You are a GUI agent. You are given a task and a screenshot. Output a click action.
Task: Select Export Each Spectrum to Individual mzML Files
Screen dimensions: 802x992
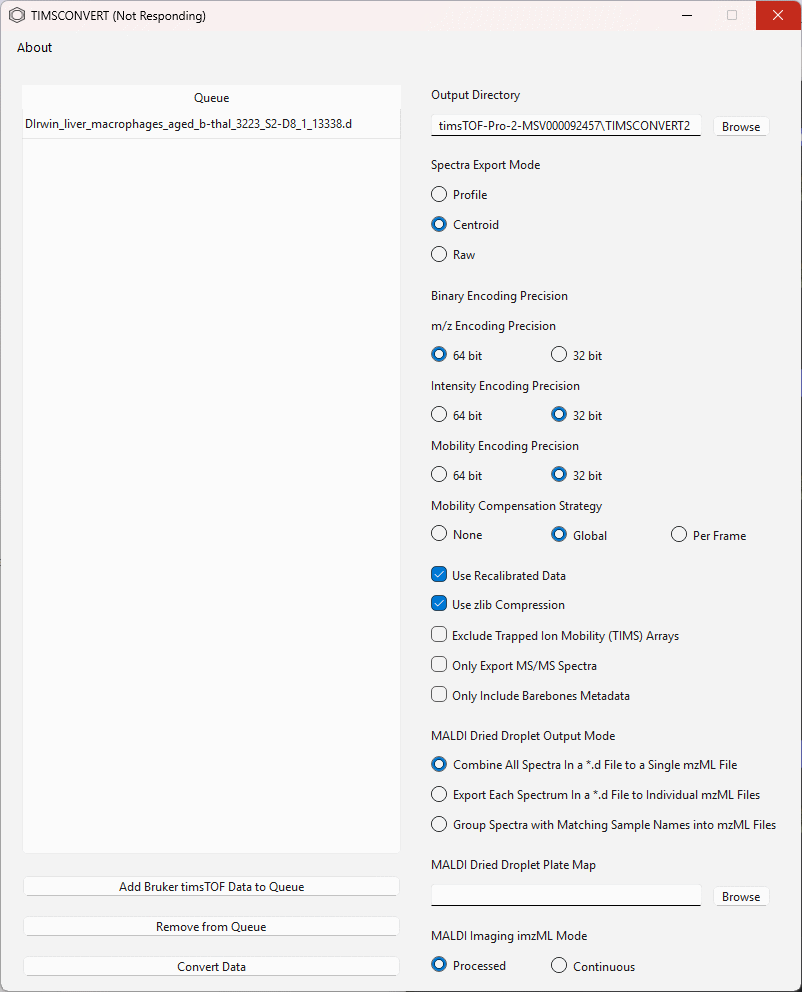[439, 794]
